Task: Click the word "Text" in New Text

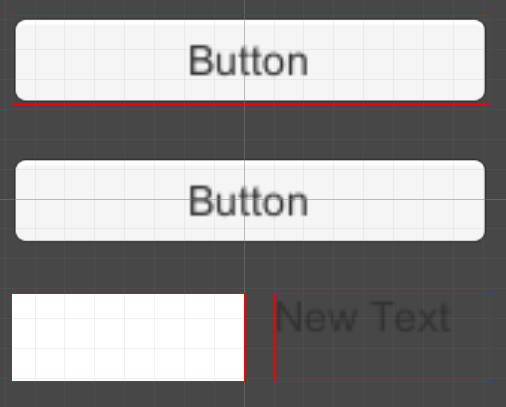Action: coord(410,317)
